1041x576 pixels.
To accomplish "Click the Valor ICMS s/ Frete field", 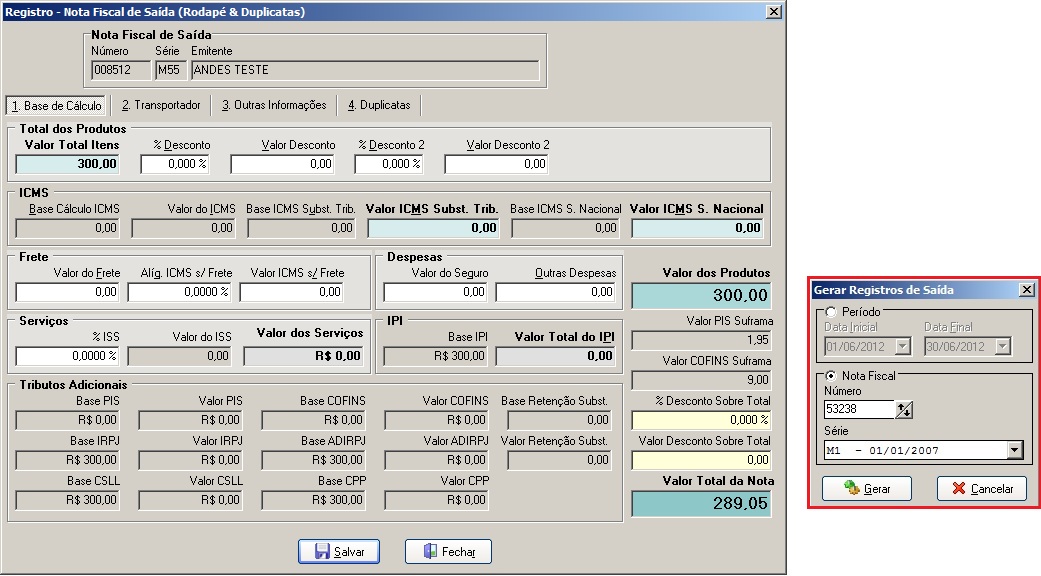I will coord(291,292).
